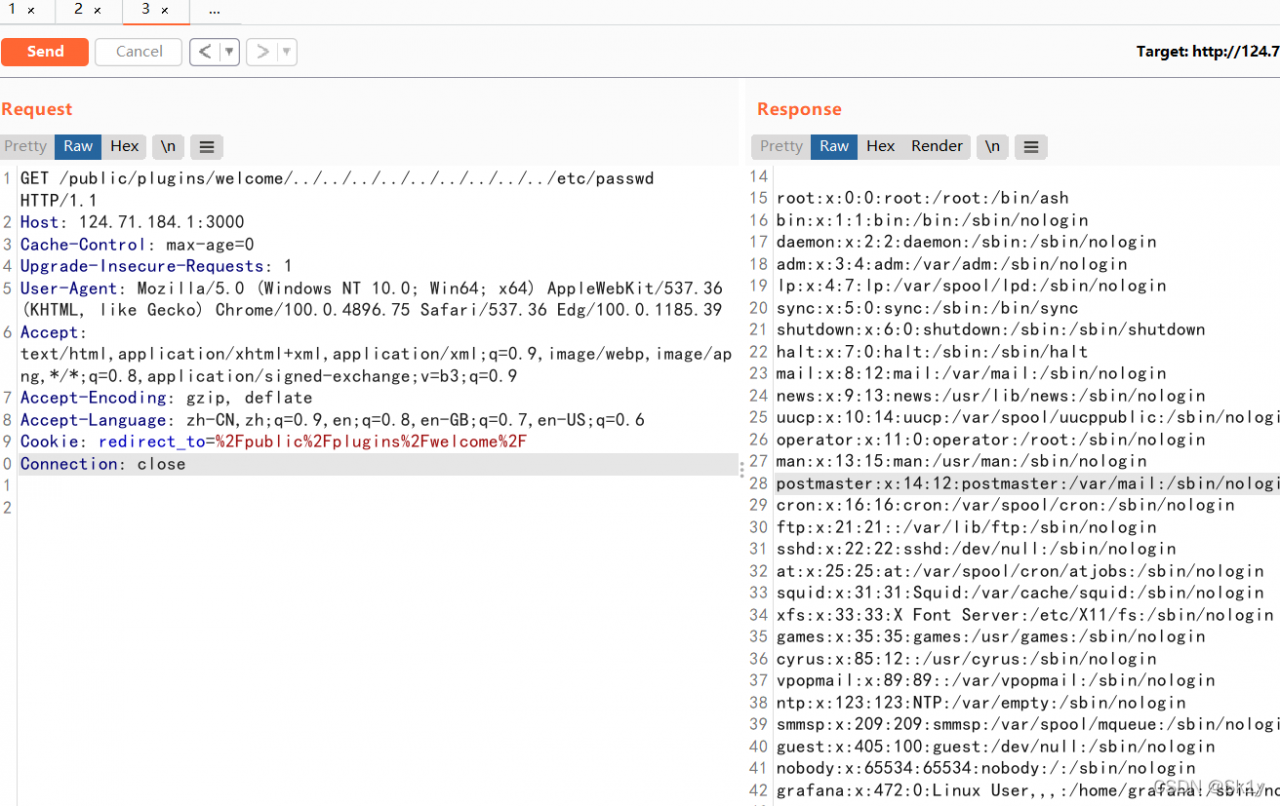This screenshot has height=806, width=1280.
Task: Switch Response view to Pretty
Action: [781, 146]
